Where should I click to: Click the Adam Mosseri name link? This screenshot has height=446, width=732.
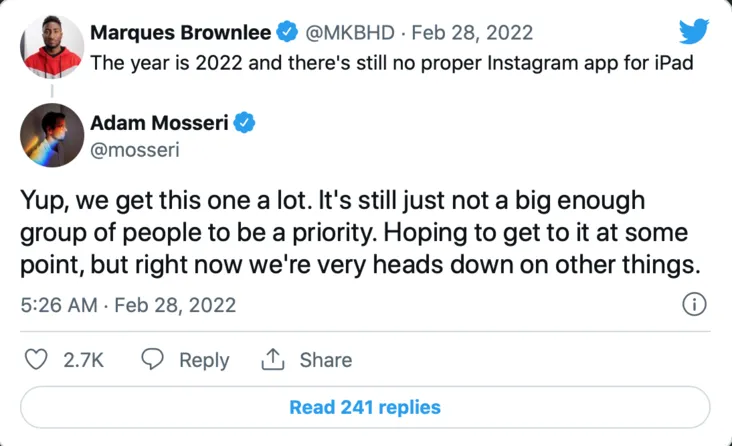(159, 123)
